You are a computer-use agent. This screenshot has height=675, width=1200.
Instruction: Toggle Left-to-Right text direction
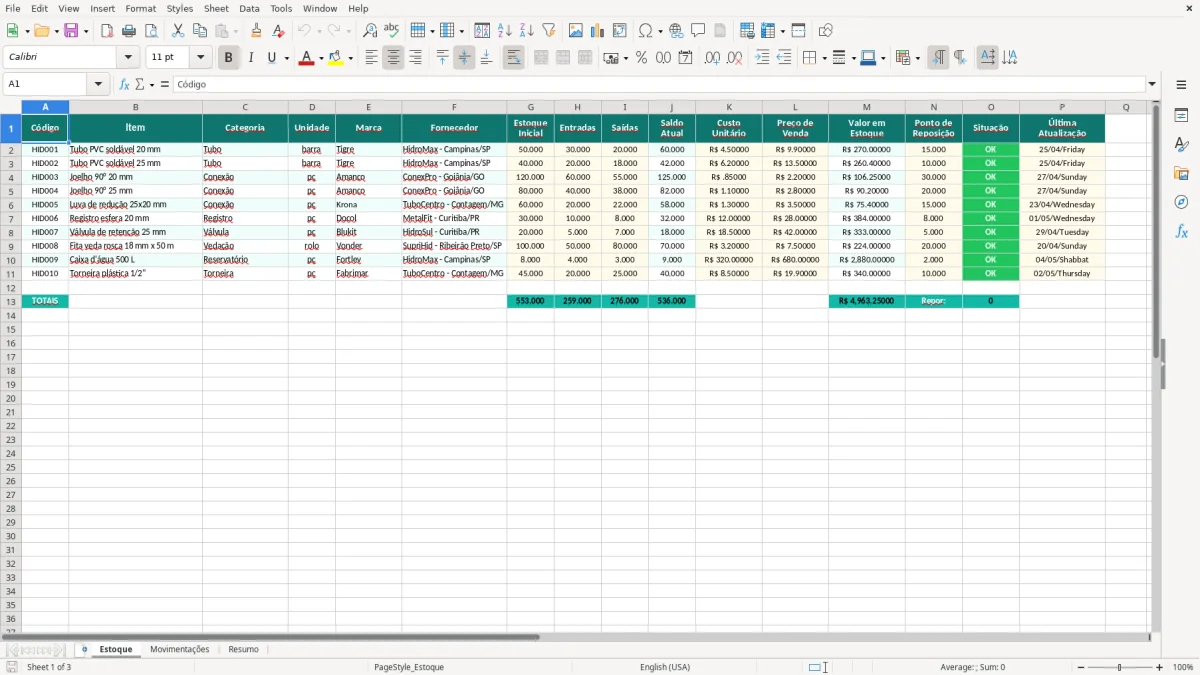(x=938, y=58)
